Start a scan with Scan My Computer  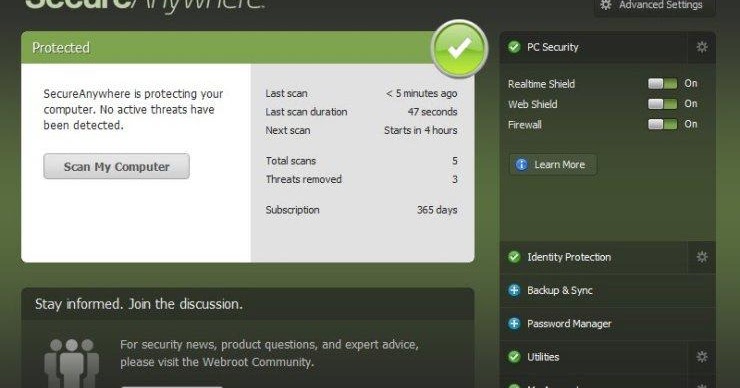point(117,167)
